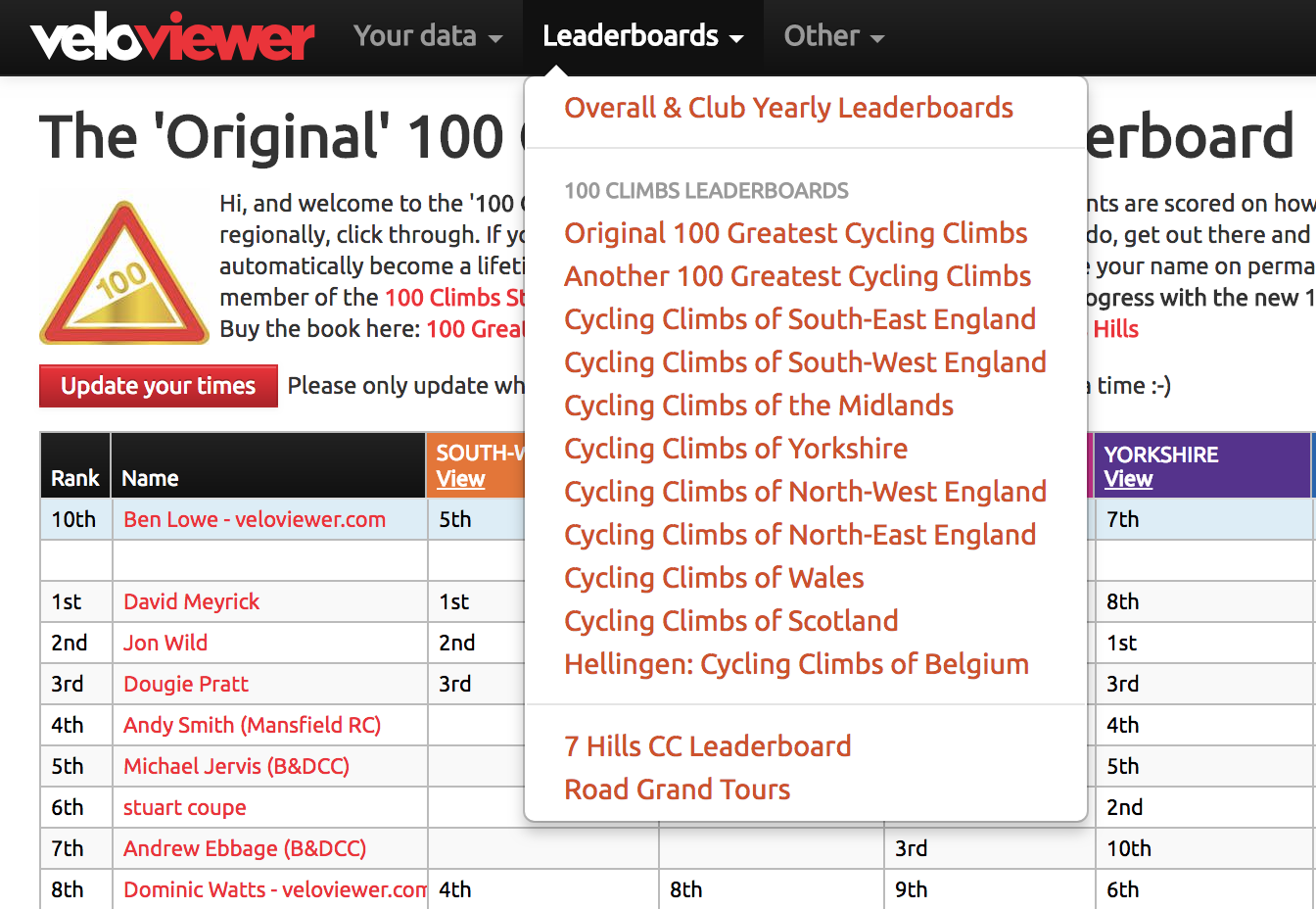Click the Update your times button
The image size is (1316, 909).
click(159, 386)
